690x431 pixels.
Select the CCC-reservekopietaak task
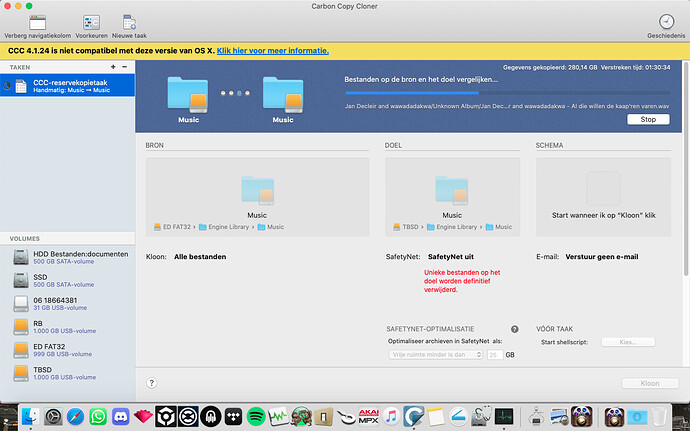[x=67, y=85]
